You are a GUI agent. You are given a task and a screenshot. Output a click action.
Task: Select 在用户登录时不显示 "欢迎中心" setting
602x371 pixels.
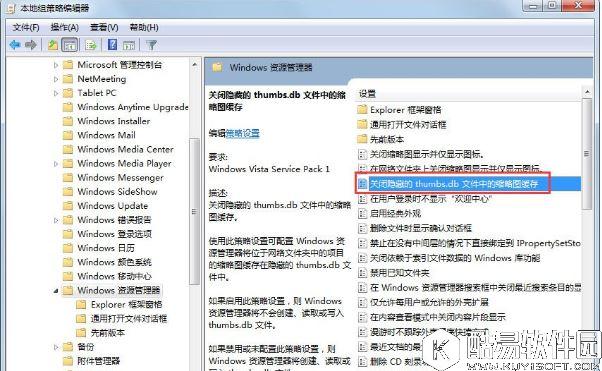(x=431, y=199)
